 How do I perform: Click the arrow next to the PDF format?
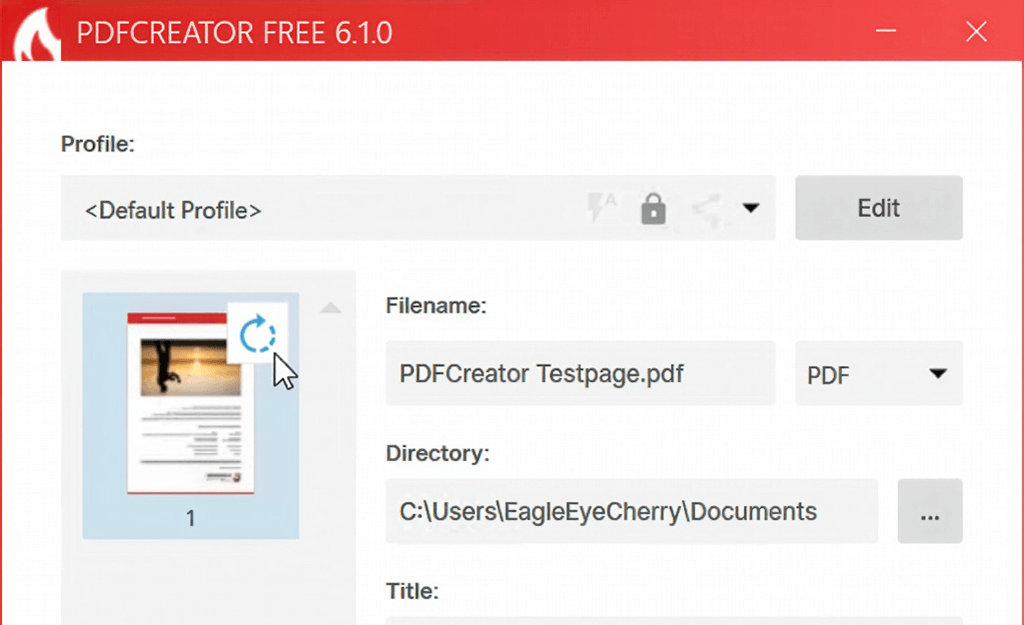pos(937,373)
